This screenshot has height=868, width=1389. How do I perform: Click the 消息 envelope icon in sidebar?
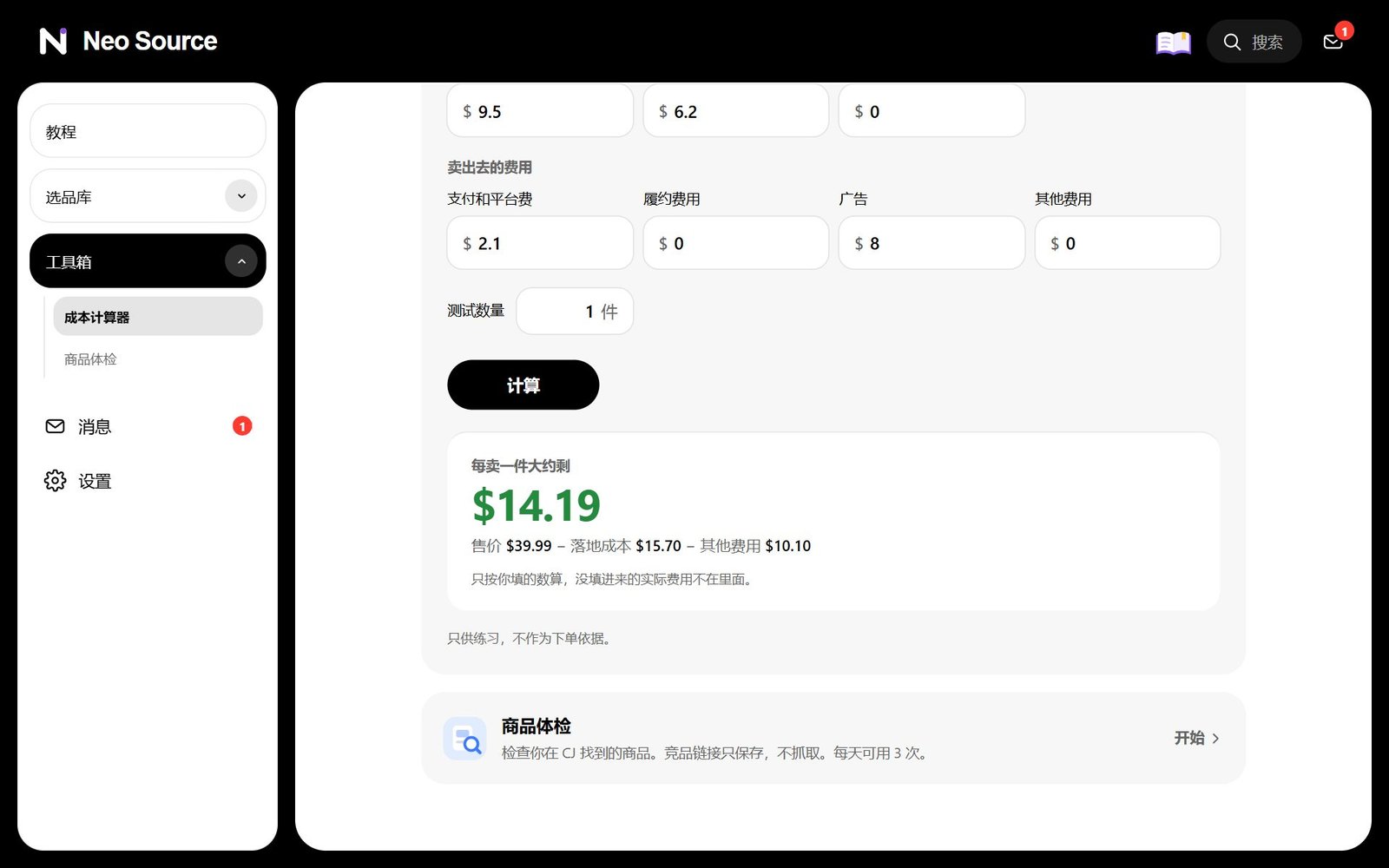coord(55,426)
